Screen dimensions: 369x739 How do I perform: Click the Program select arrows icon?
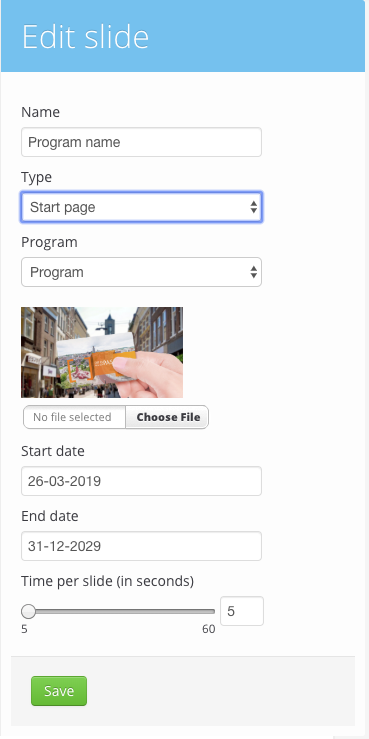click(254, 272)
